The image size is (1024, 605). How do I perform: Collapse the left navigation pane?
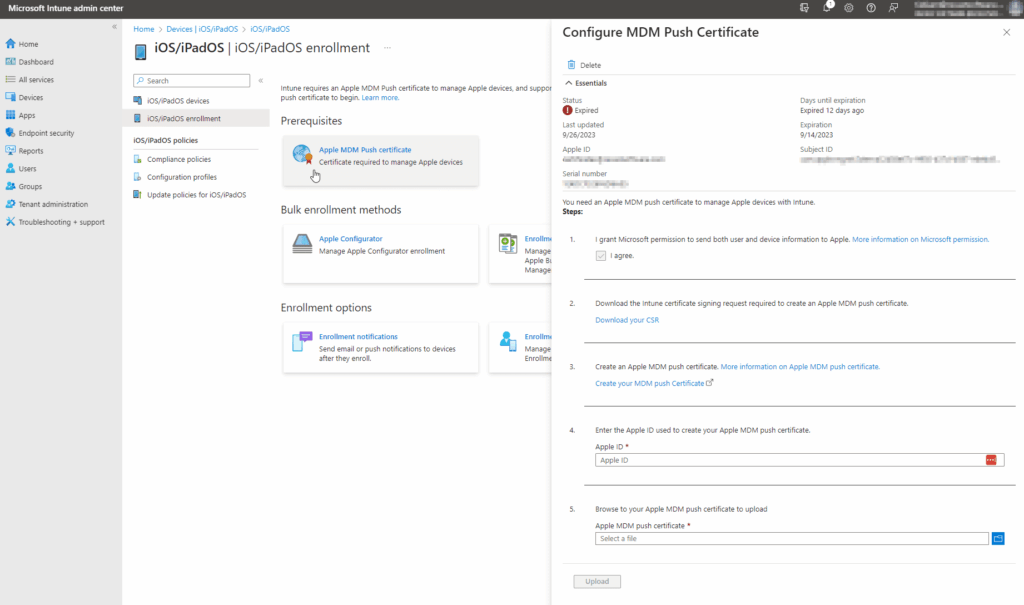click(113, 28)
